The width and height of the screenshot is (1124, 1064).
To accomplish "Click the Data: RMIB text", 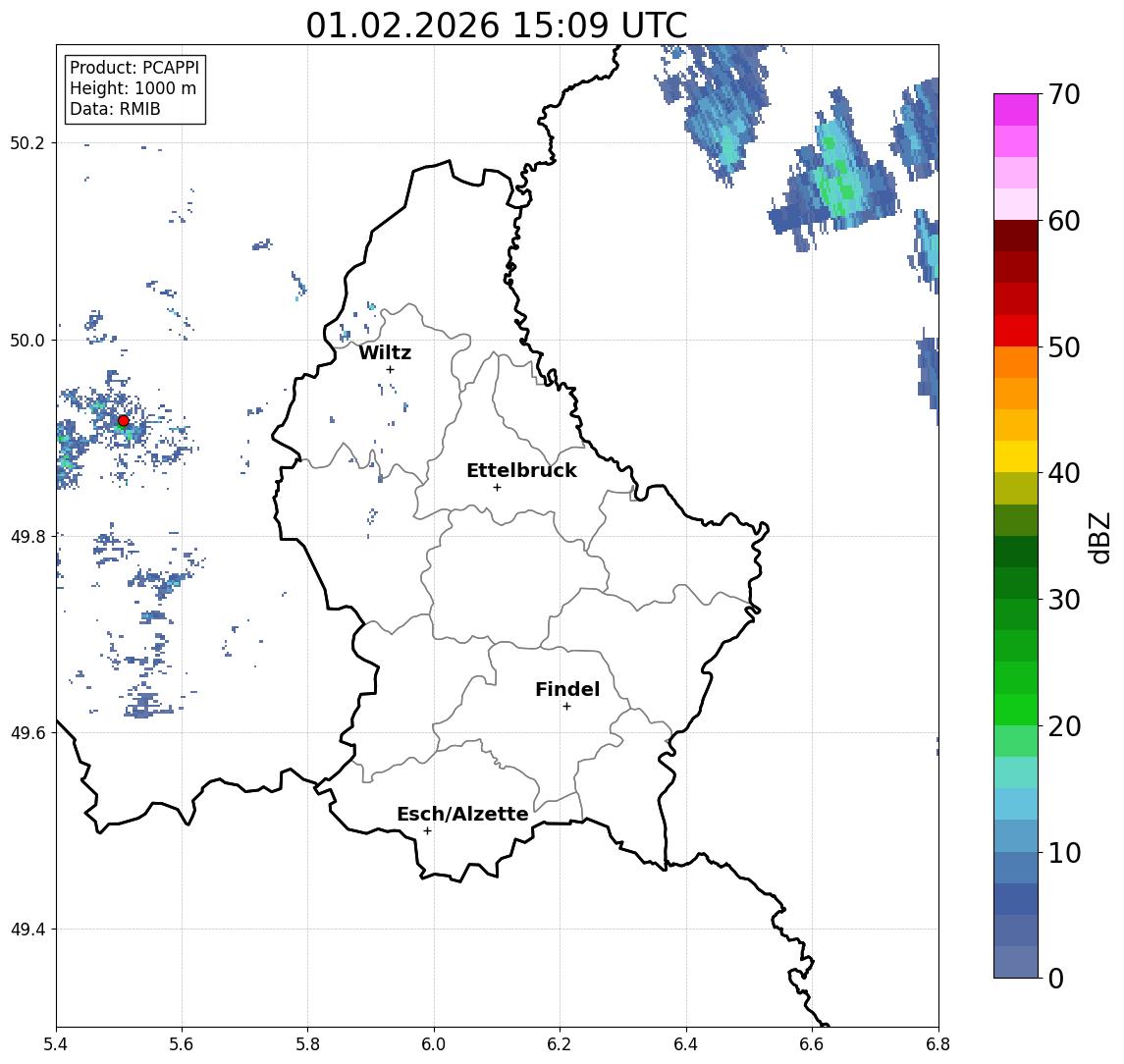I will click(115, 109).
